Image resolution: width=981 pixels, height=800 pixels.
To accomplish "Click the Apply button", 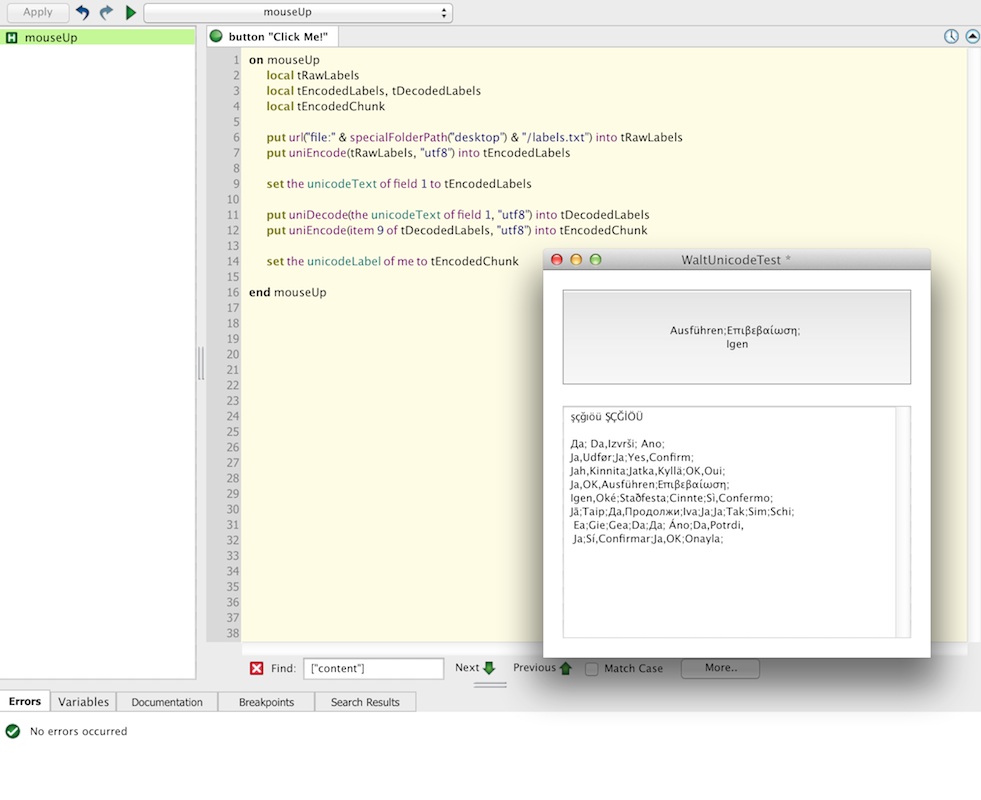I will tap(37, 13).
